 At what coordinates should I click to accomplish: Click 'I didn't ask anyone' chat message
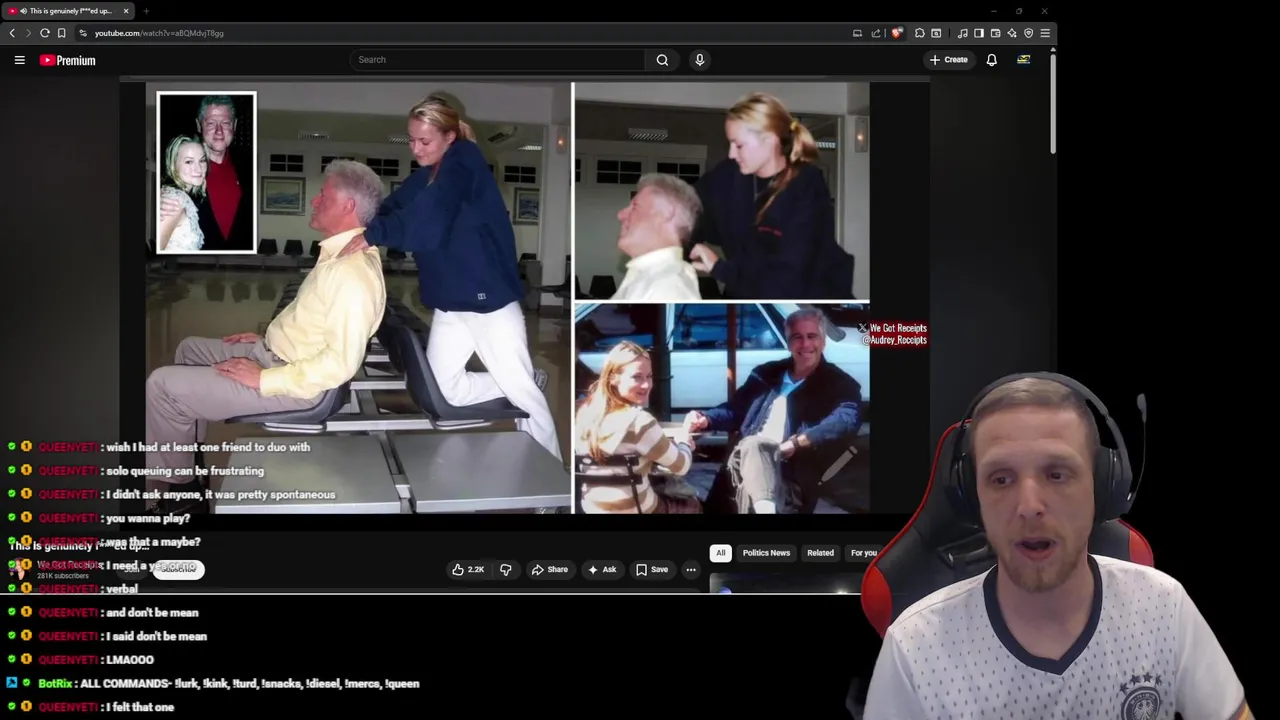click(220, 495)
